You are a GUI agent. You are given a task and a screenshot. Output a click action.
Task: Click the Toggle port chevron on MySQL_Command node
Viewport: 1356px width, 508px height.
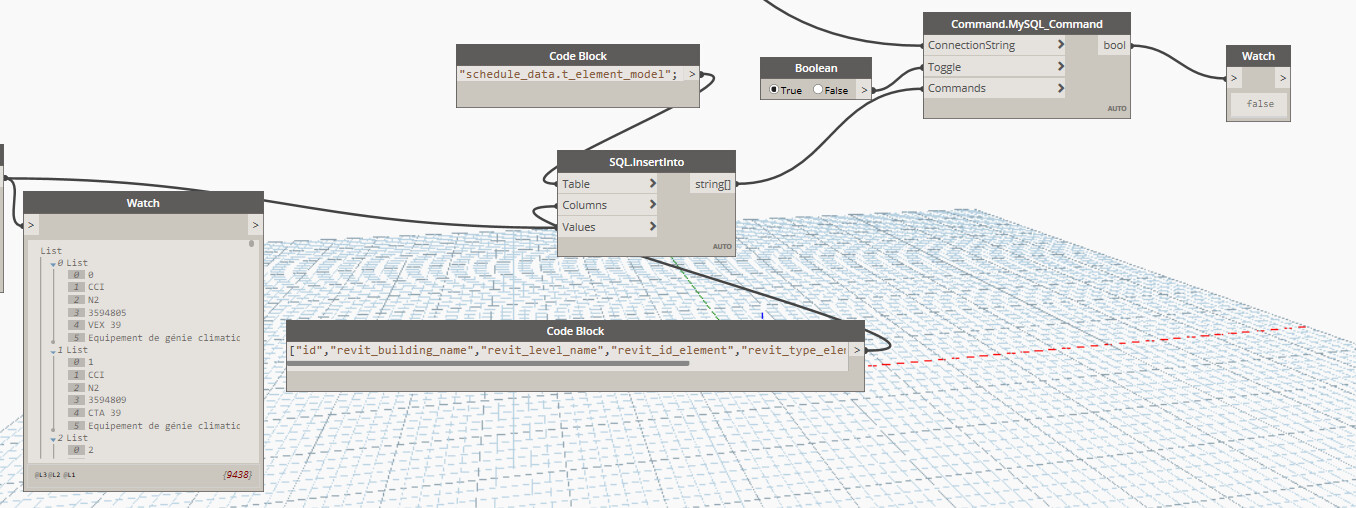[x=1060, y=67]
